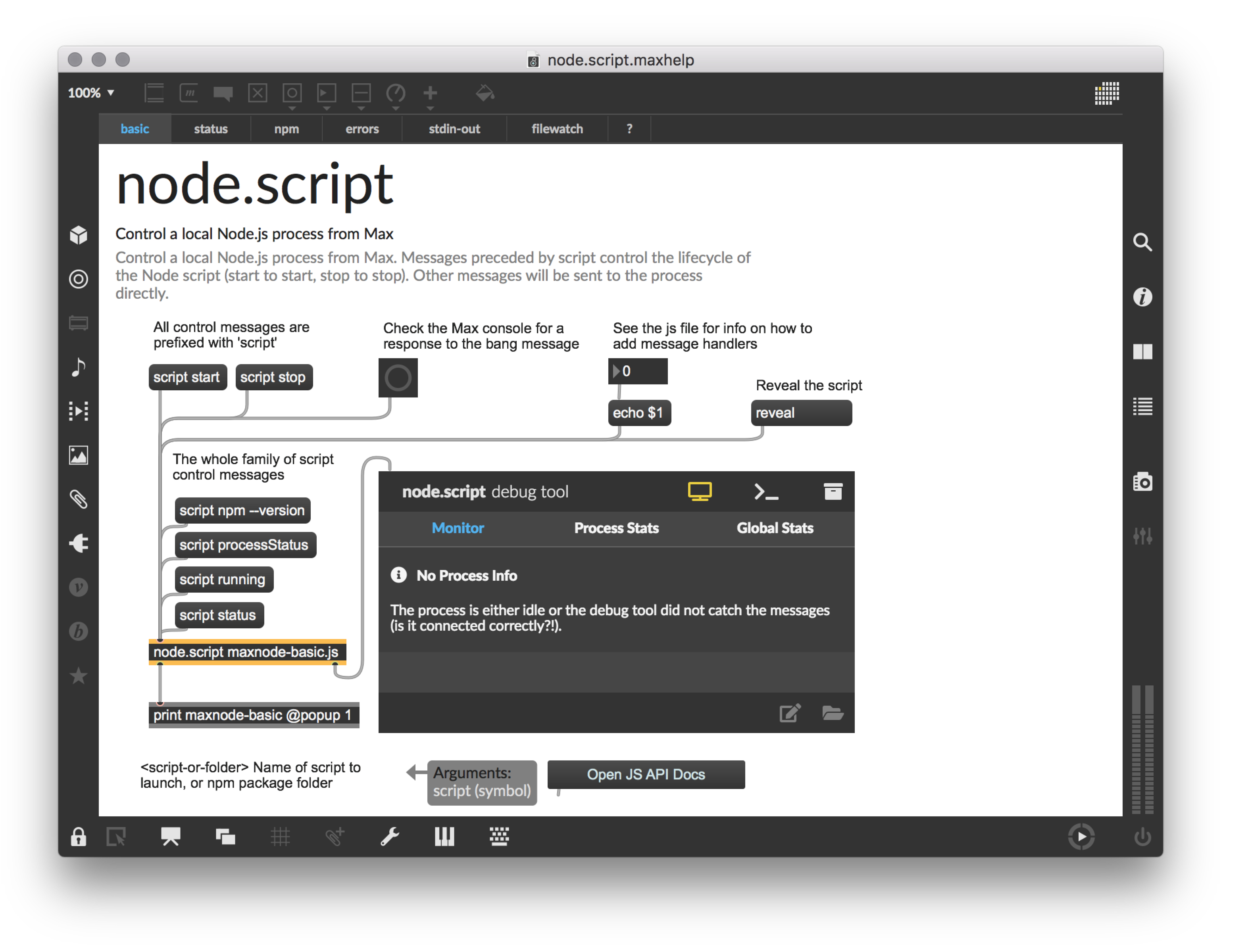Open the Max console list icon

pyautogui.click(x=1142, y=406)
